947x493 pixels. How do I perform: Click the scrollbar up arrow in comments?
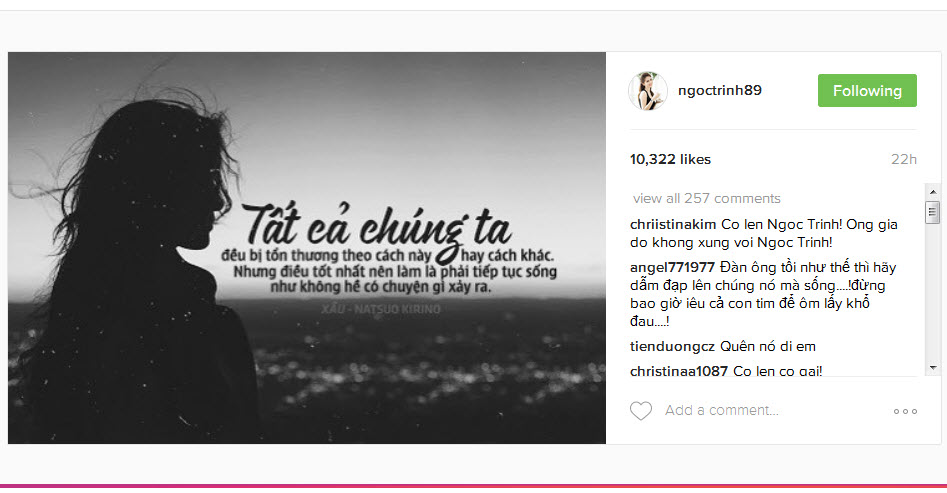(x=933, y=192)
